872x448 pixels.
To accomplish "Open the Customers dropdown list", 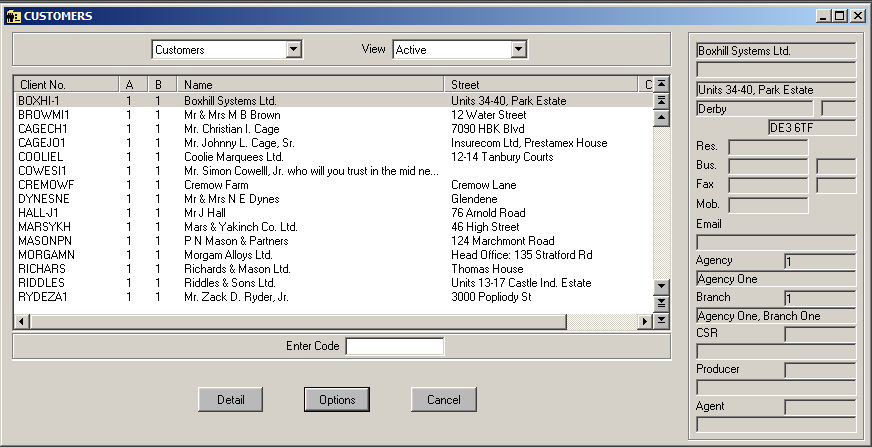I will tap(293, 49).
